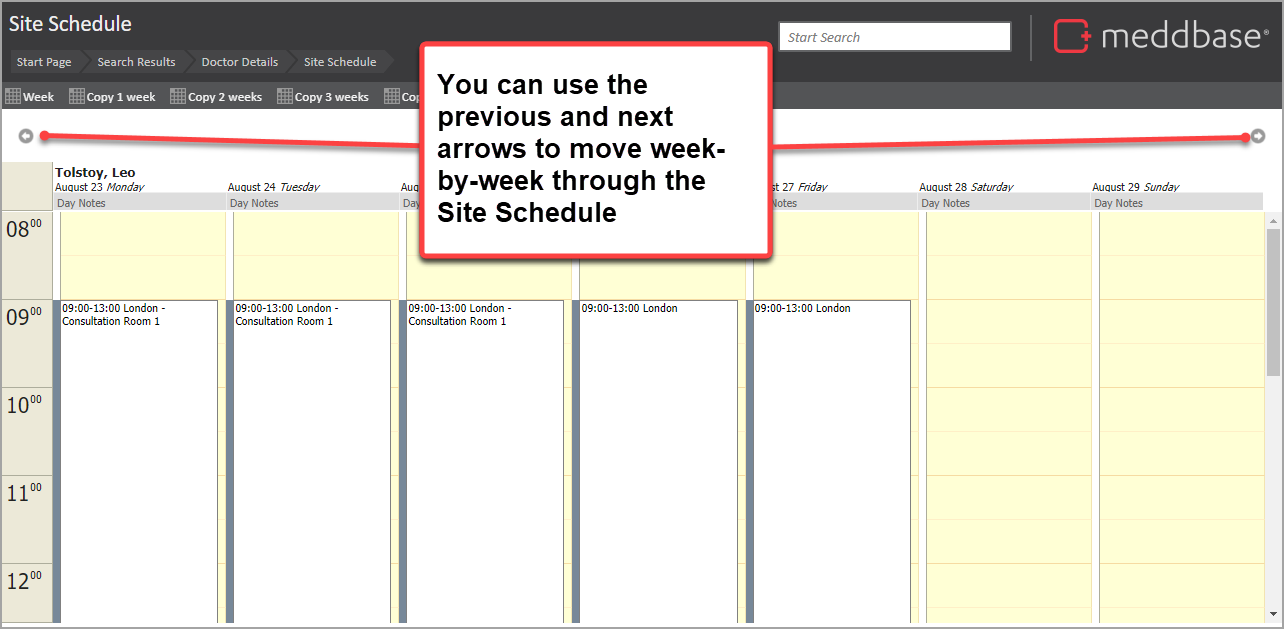Go to the next week using right arrow
Screen dimensions: 1284x629
tap(1258, 136)
